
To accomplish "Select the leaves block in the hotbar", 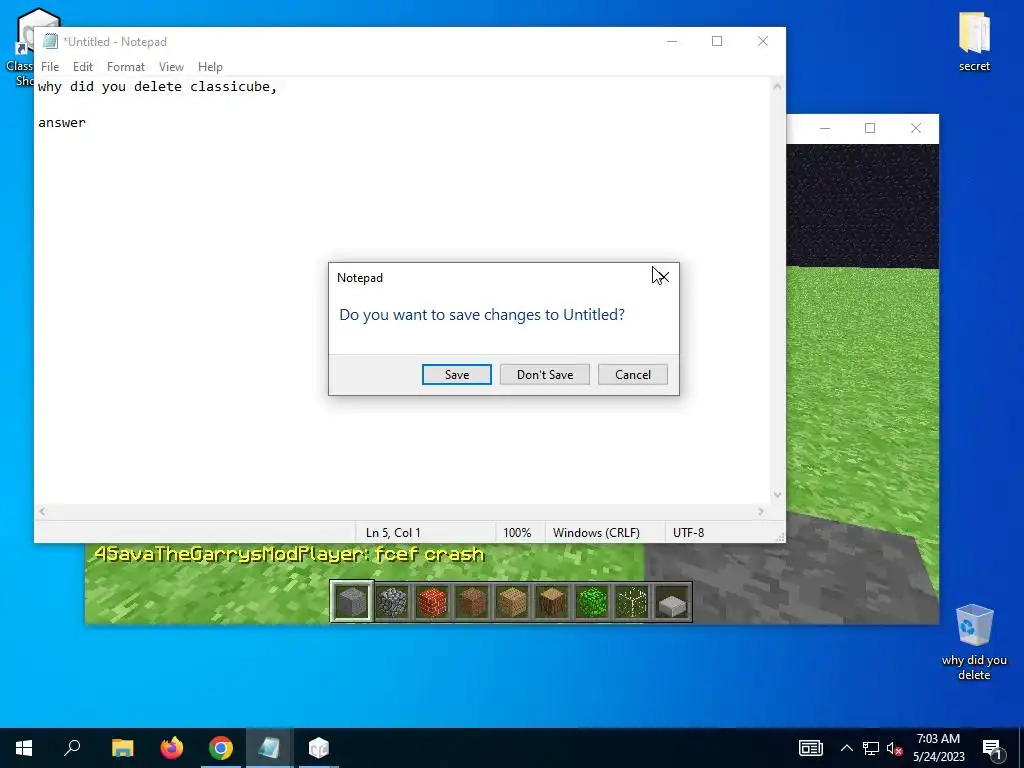I will [x=592, y=601].
